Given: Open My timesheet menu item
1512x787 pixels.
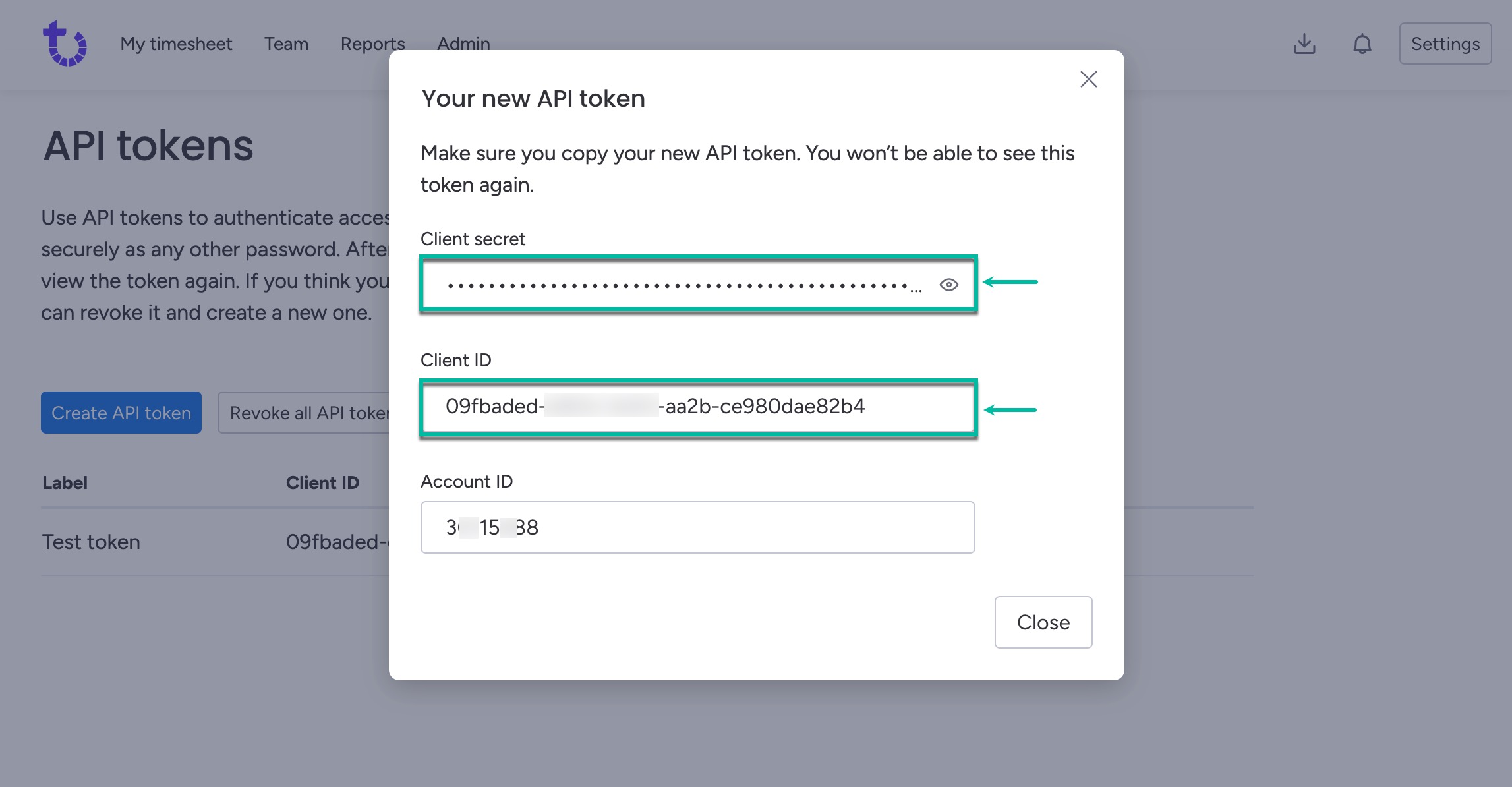Looking at the screenshot, I should (x=176, y=44).
